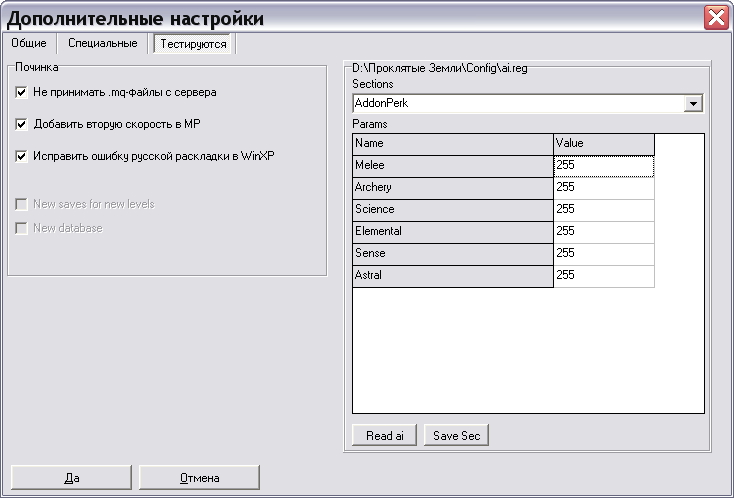Click the Astral value cell

(x=603, y=275)
